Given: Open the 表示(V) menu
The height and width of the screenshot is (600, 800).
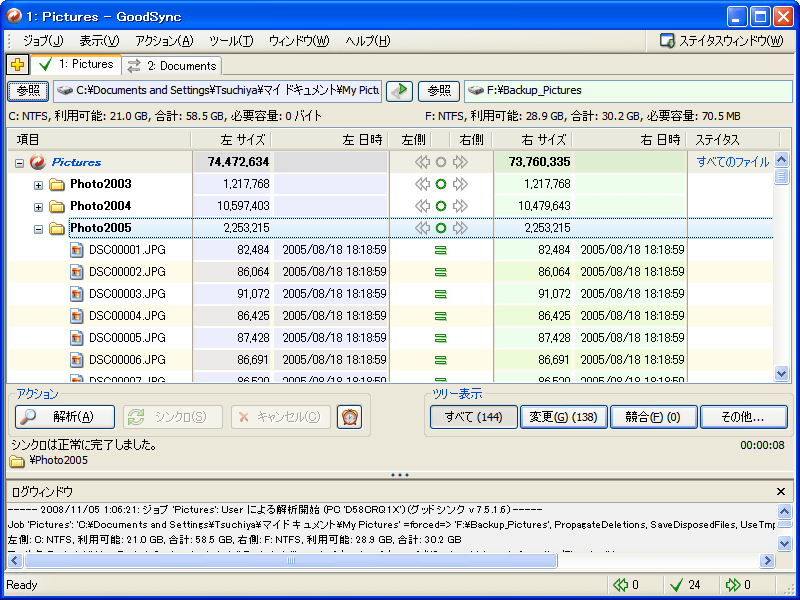Looking at the screenshot, I should [99, 41].
